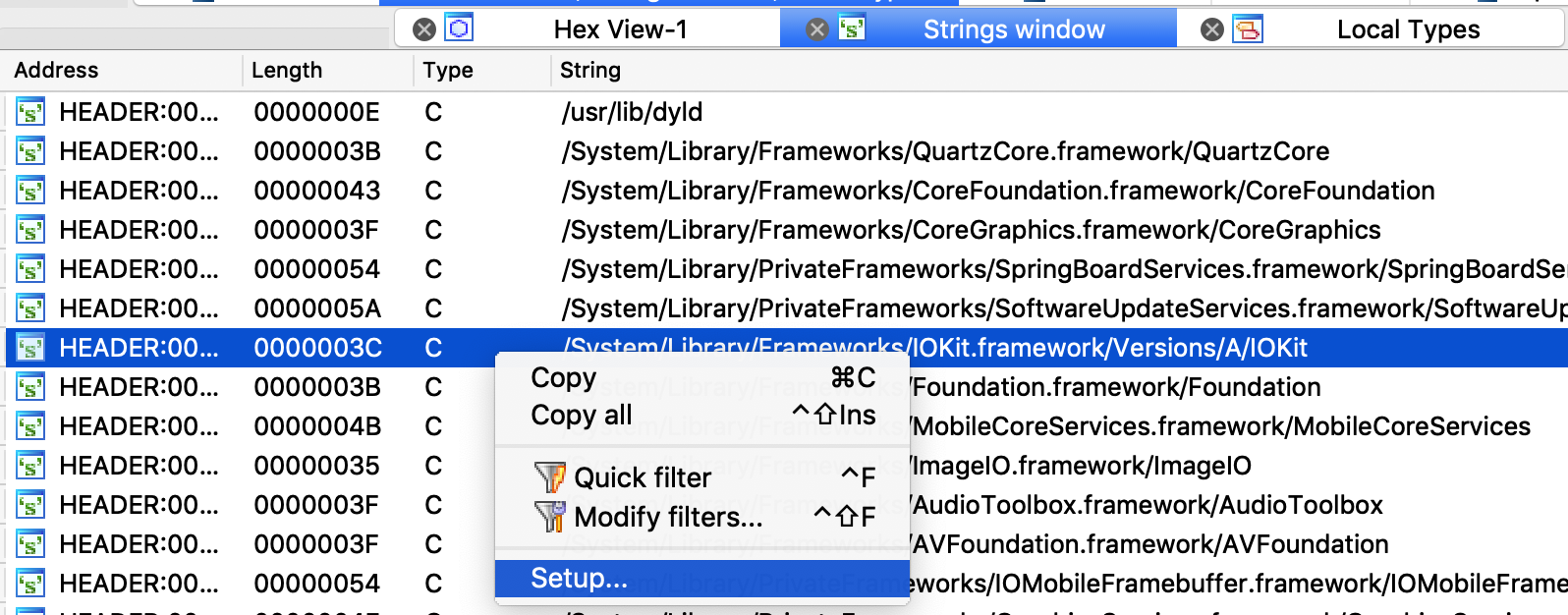Click the Type column header
The image size is (1568, 615).
pos(448,71)
